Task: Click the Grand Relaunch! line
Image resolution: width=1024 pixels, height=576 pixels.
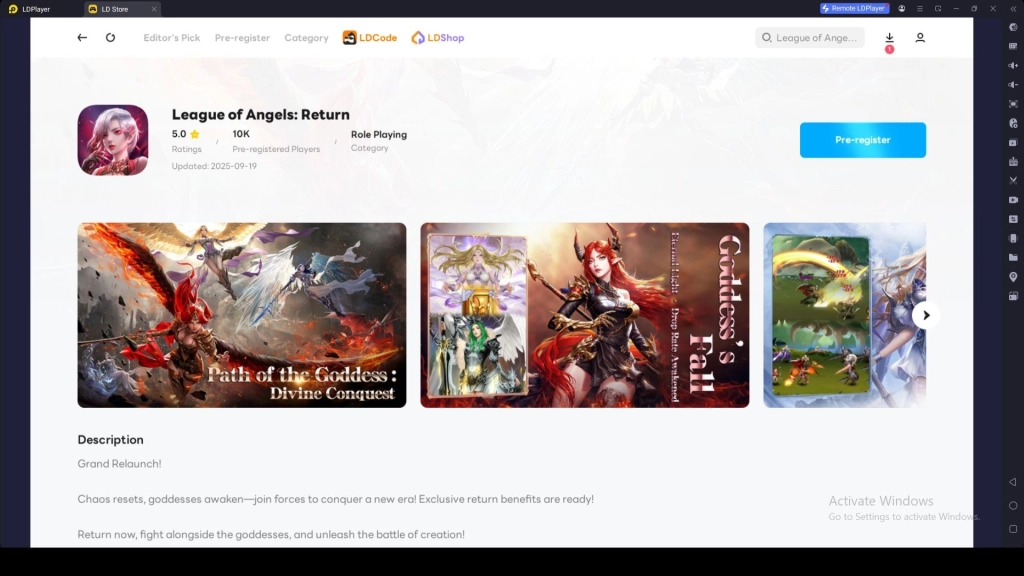Action: click(x=120, y=464)
